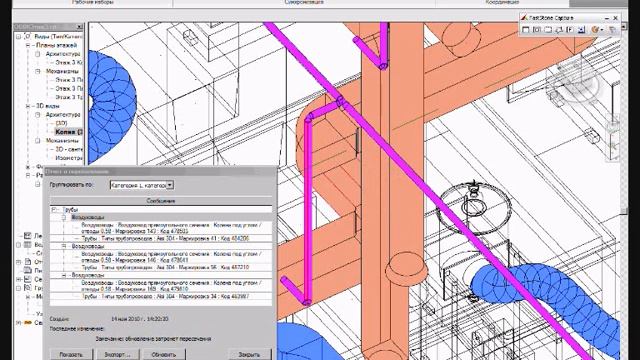640x360 pixels.
Task: Select clash row with 'Маркировка 146'
Action: pyautogui.click(x=171, y=257)
